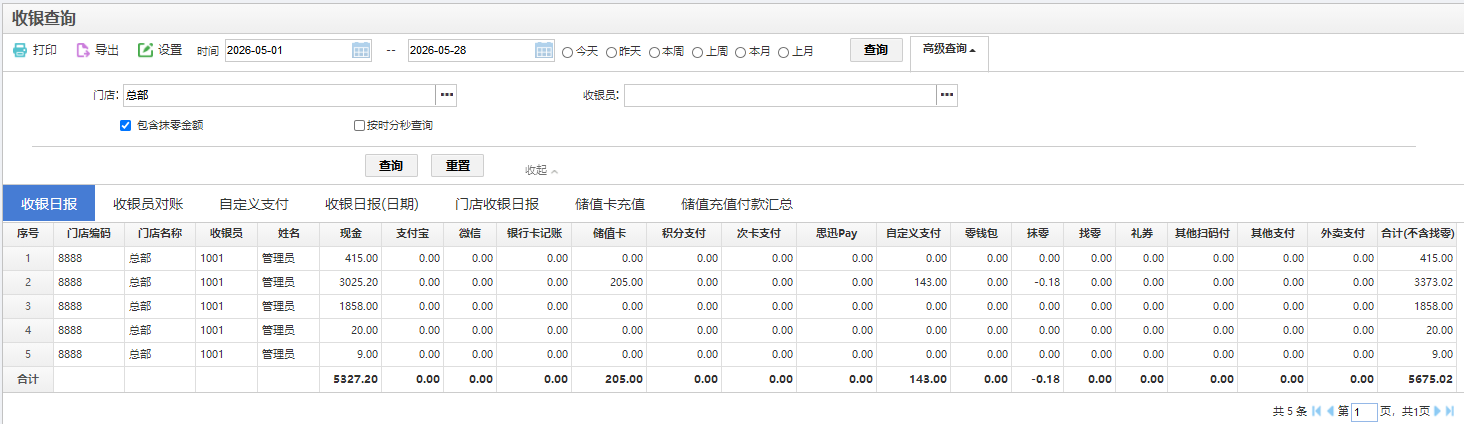Select the 本周 radio option

(x=654, y=52)
